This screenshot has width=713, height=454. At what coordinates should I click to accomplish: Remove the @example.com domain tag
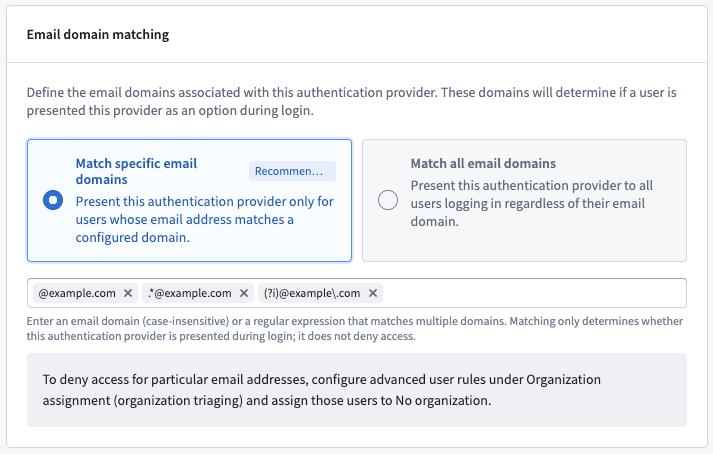pyautogui.click(x=128, y=293)
